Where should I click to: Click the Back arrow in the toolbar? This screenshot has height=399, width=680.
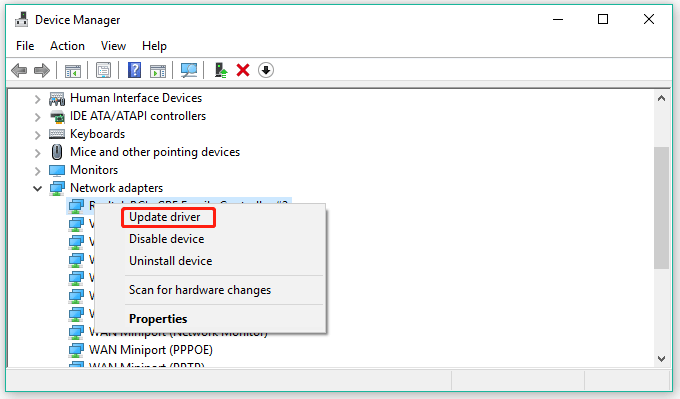[x=19, y=70]
